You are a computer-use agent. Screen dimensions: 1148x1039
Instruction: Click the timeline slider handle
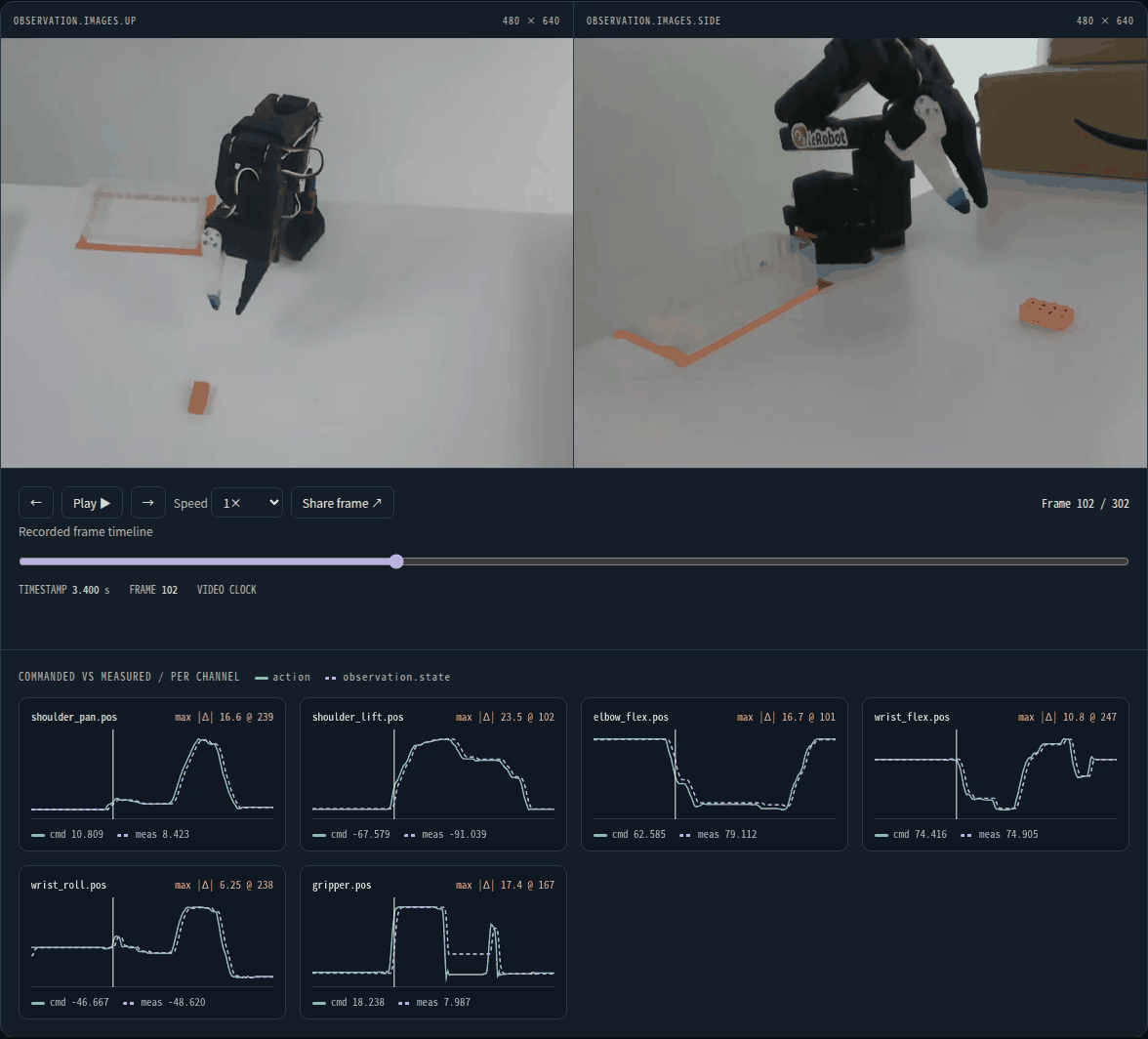tap(396, 561)
